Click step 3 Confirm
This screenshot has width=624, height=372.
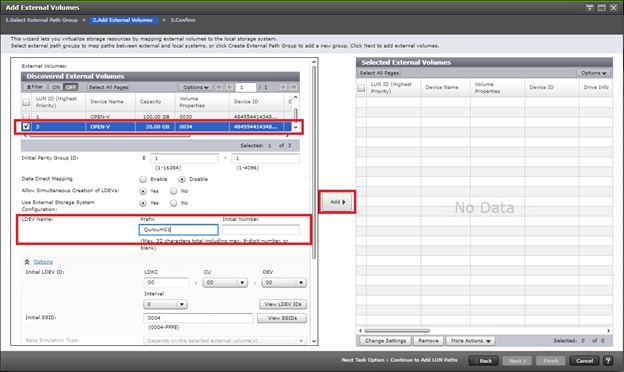pyautogui.click(x=183, y=20)
